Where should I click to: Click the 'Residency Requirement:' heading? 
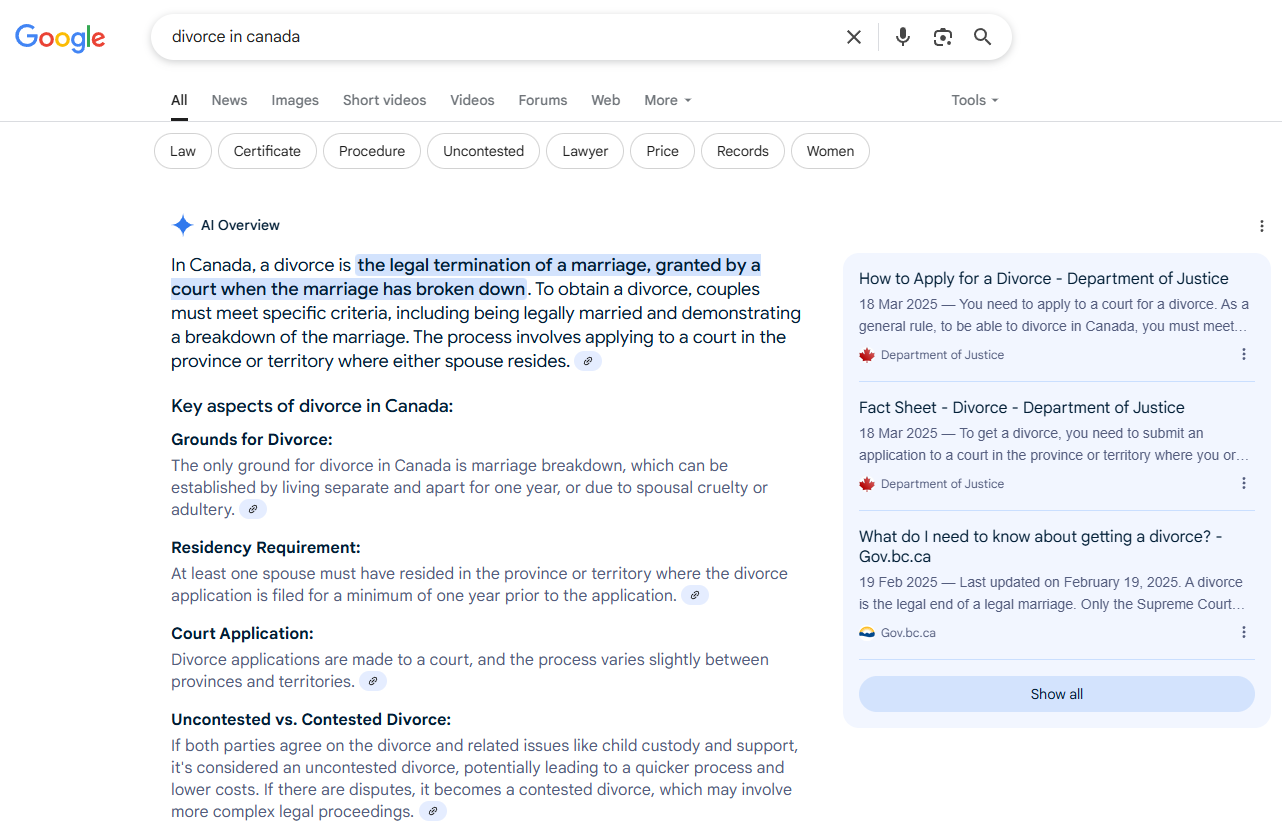click(266, 548)
